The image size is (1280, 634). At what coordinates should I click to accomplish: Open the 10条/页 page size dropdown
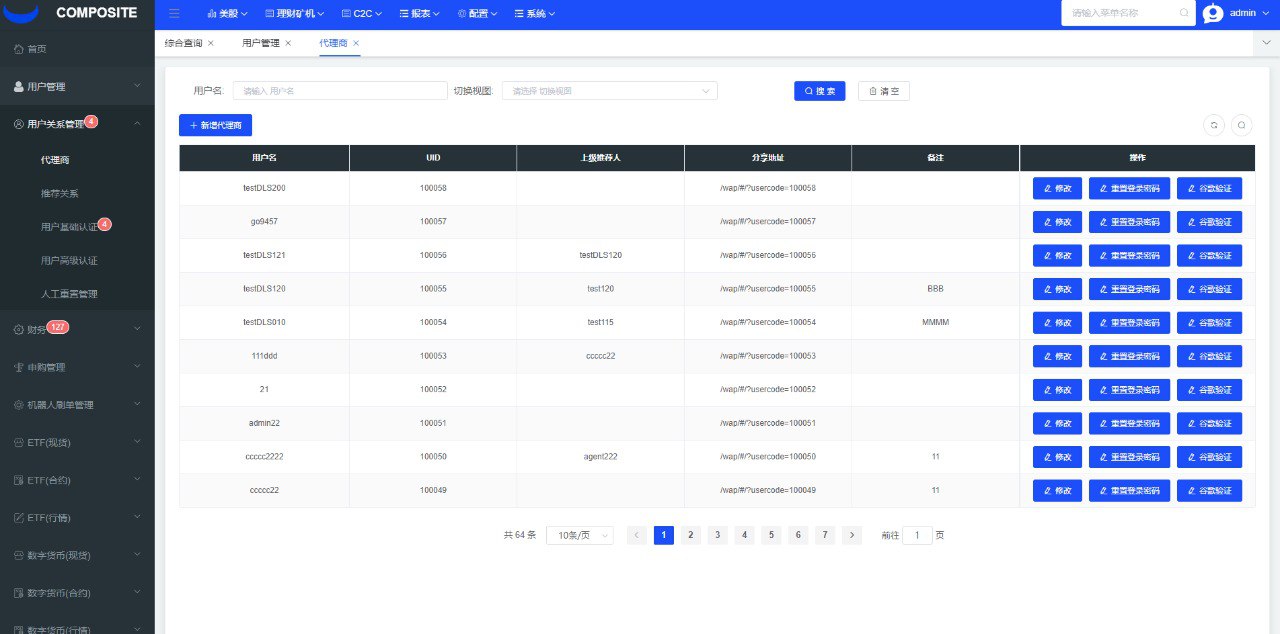[579, 535]
